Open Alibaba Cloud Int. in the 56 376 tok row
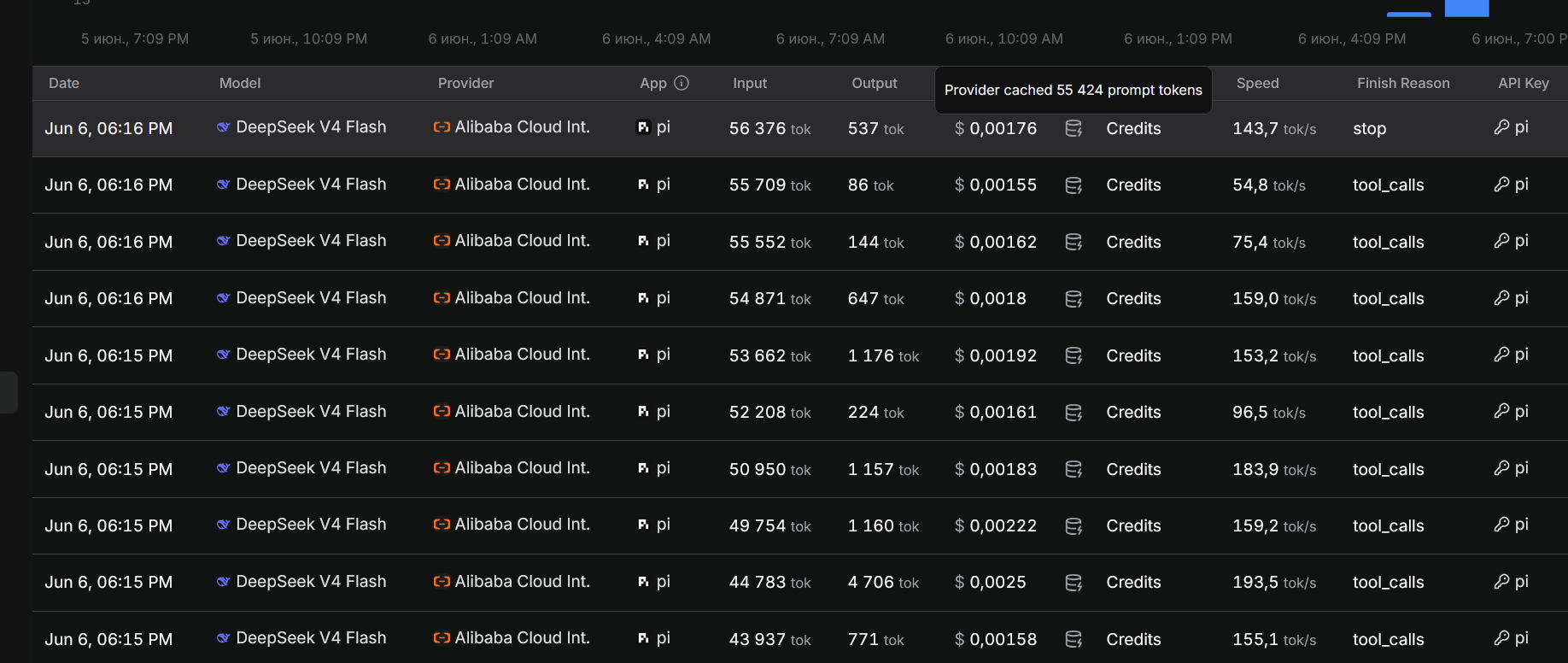Screen dimensions: 1568x663 click(522, 127)
